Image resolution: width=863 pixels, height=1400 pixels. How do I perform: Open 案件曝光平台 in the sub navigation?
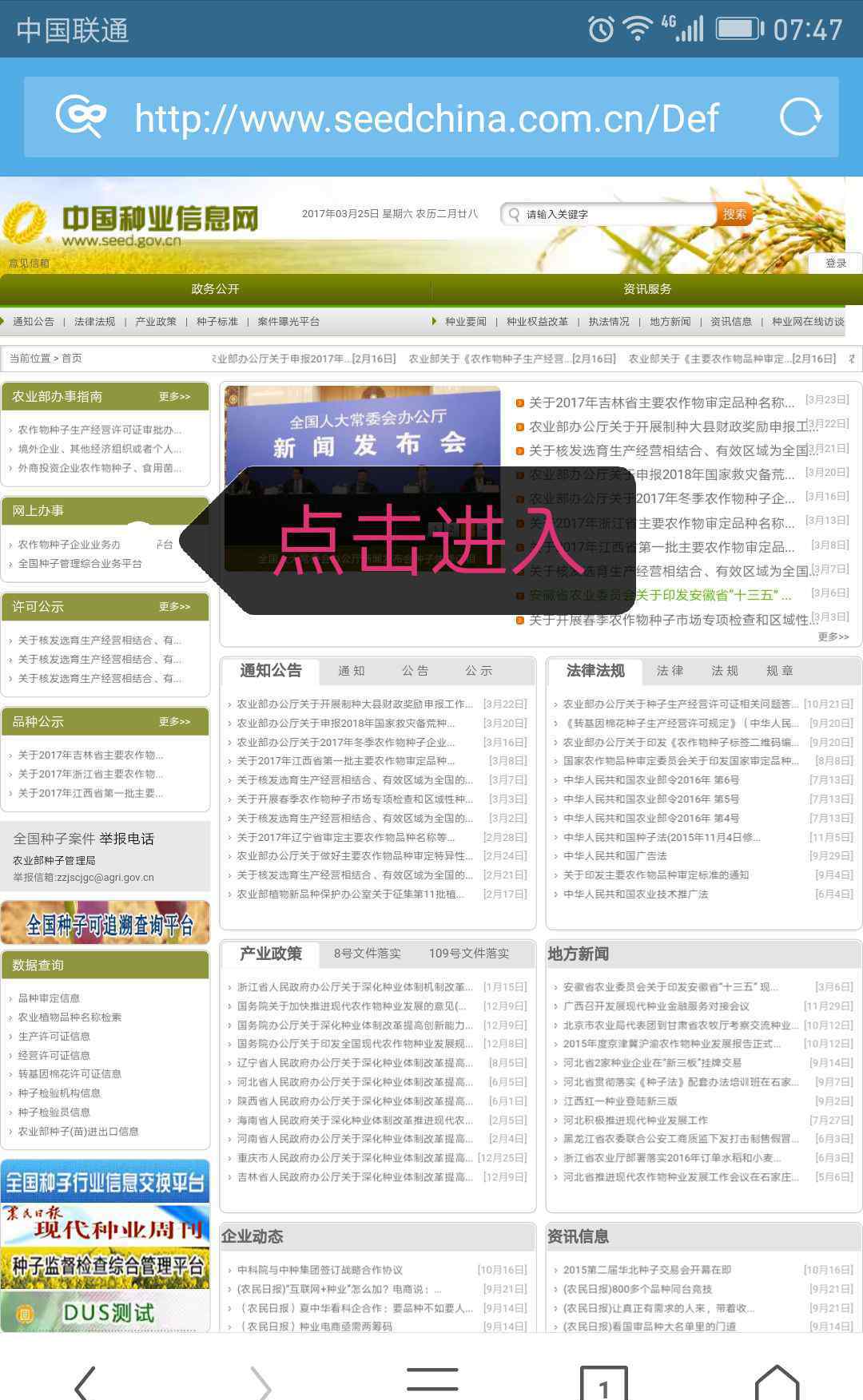[288, 322]
